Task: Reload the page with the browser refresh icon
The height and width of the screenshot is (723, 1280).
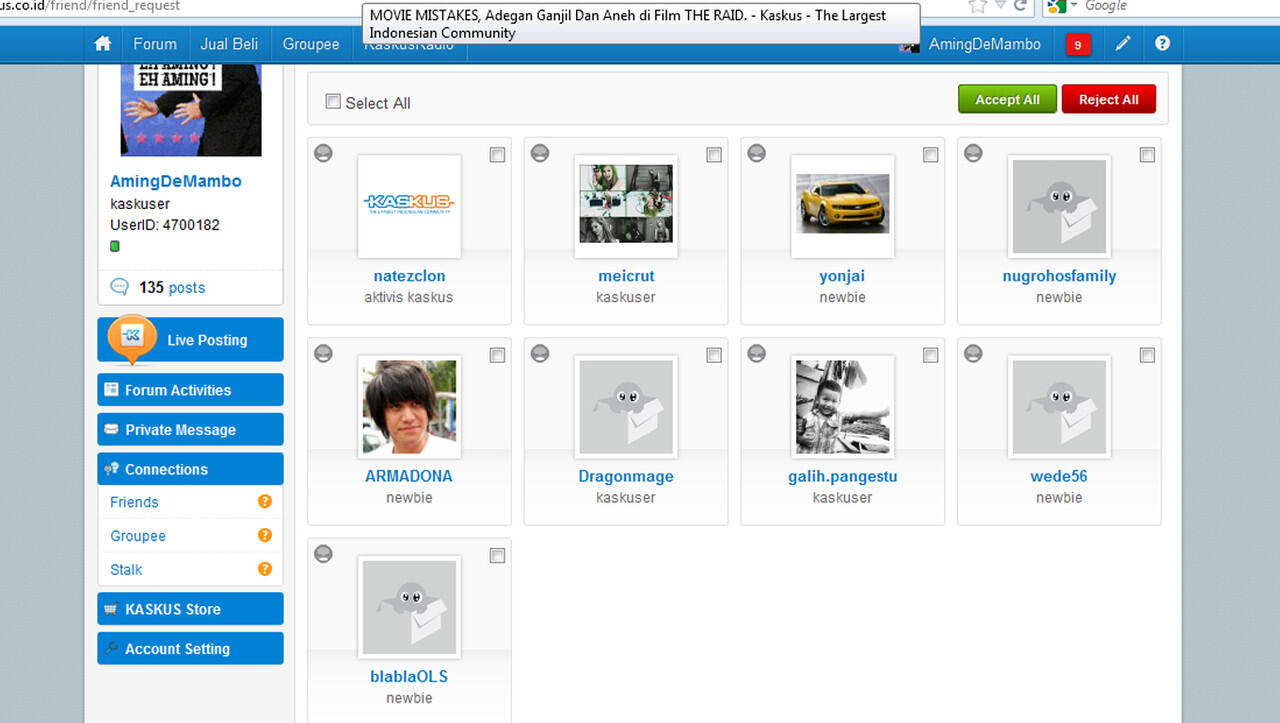Action: point(1021,5)
